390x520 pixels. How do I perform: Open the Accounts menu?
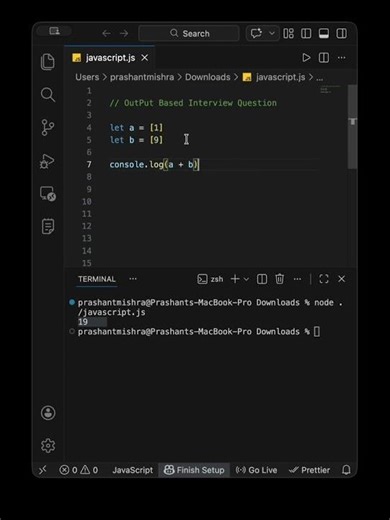(48, 413)
